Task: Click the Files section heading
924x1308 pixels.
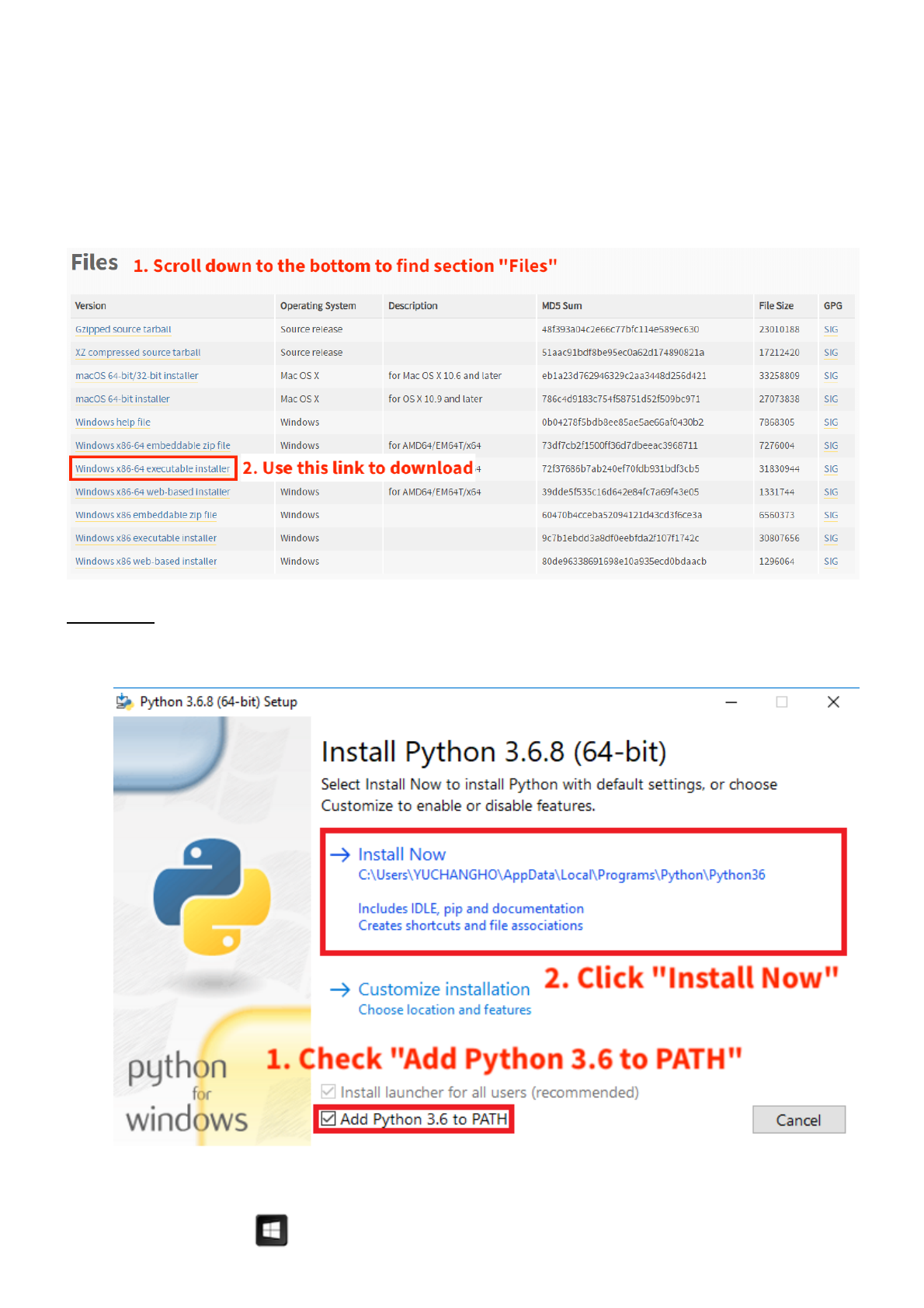Action: (x=95, y=263)
